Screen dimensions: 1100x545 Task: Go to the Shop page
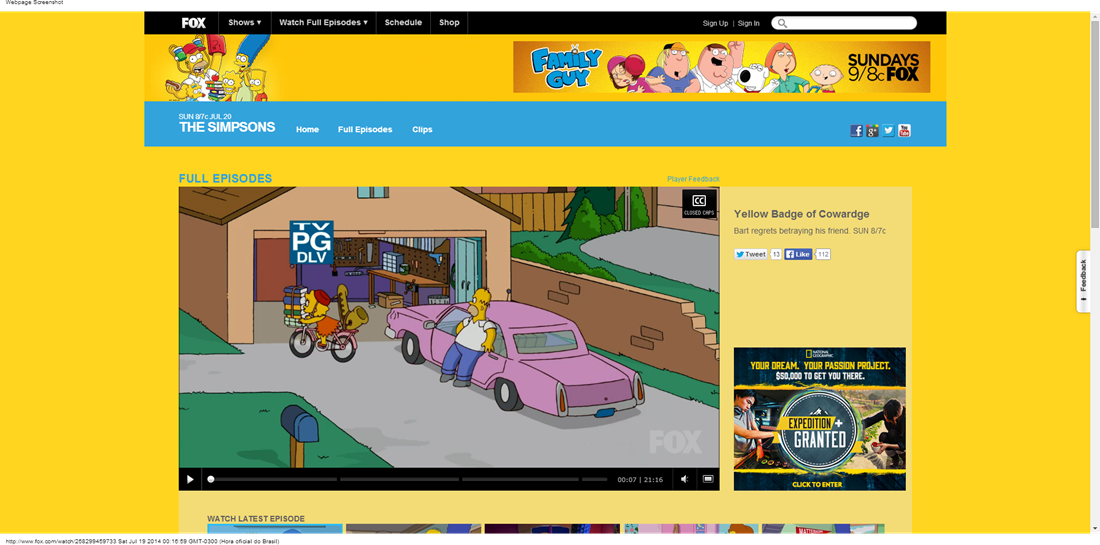tap(449, 22)
